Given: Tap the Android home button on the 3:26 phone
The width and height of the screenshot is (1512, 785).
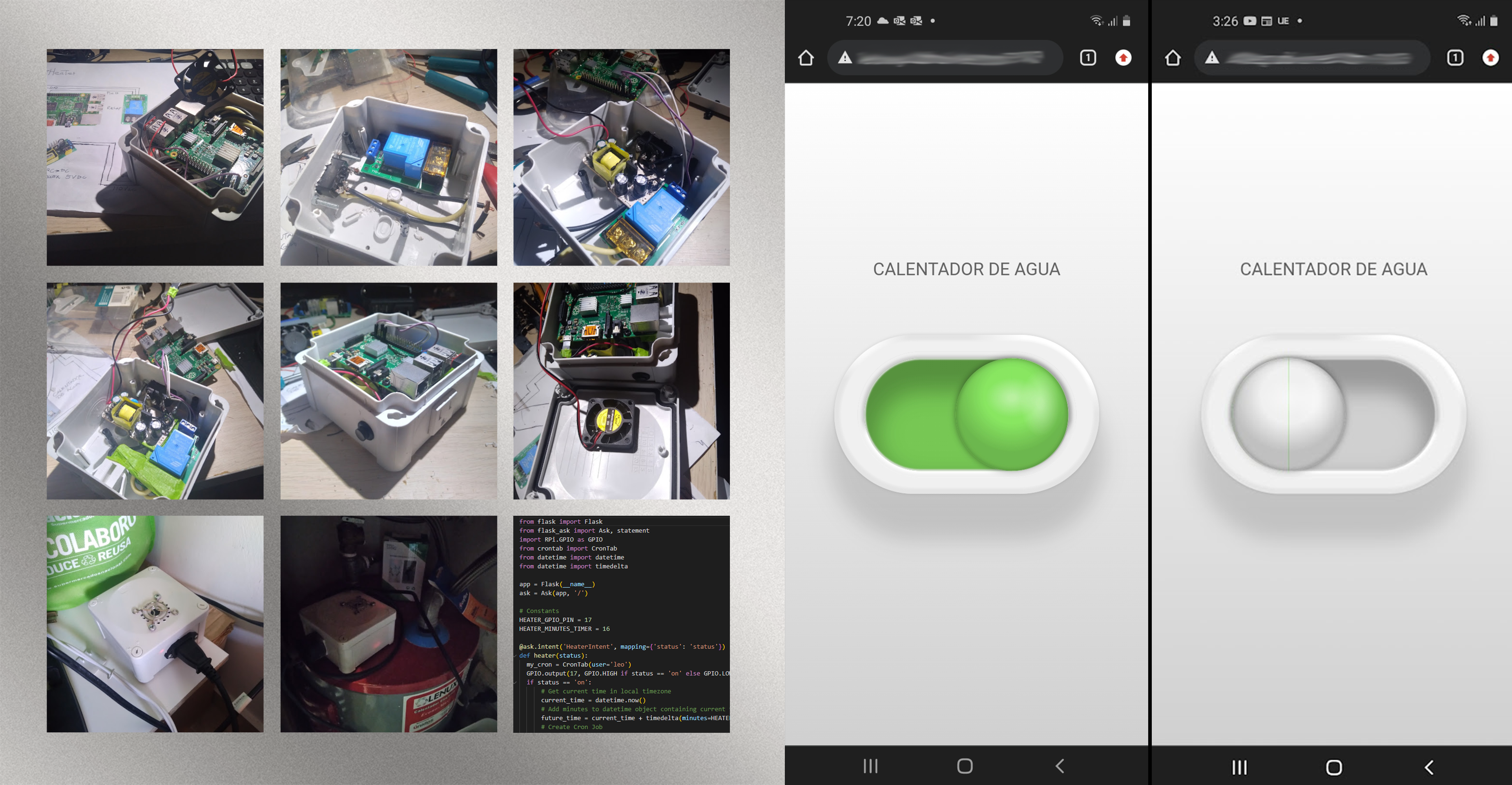Looking at the screenshot, I should coord(1333,767).
